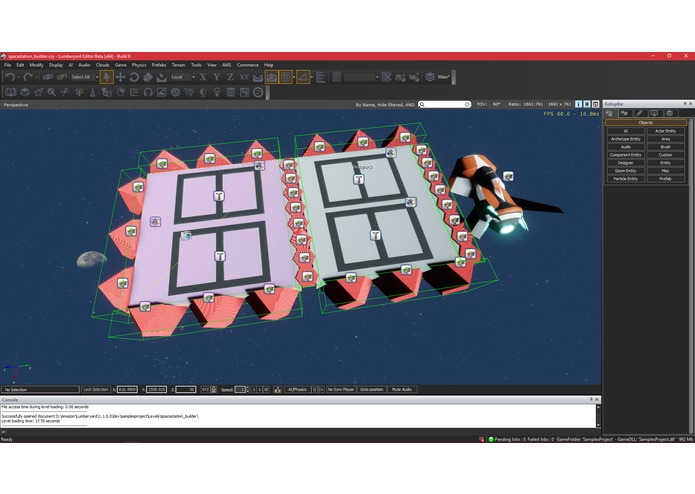Open the Select All filter dropdown
Screen dimensions: 695x494
84,77
